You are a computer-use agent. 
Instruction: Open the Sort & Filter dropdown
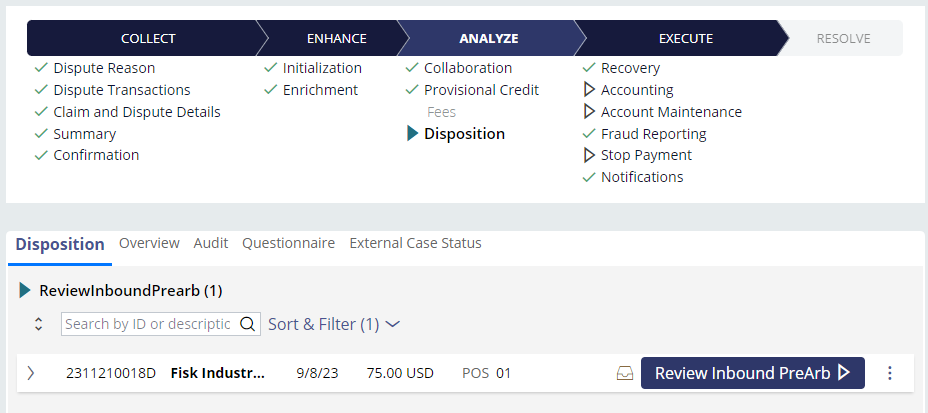click(334, 324)
